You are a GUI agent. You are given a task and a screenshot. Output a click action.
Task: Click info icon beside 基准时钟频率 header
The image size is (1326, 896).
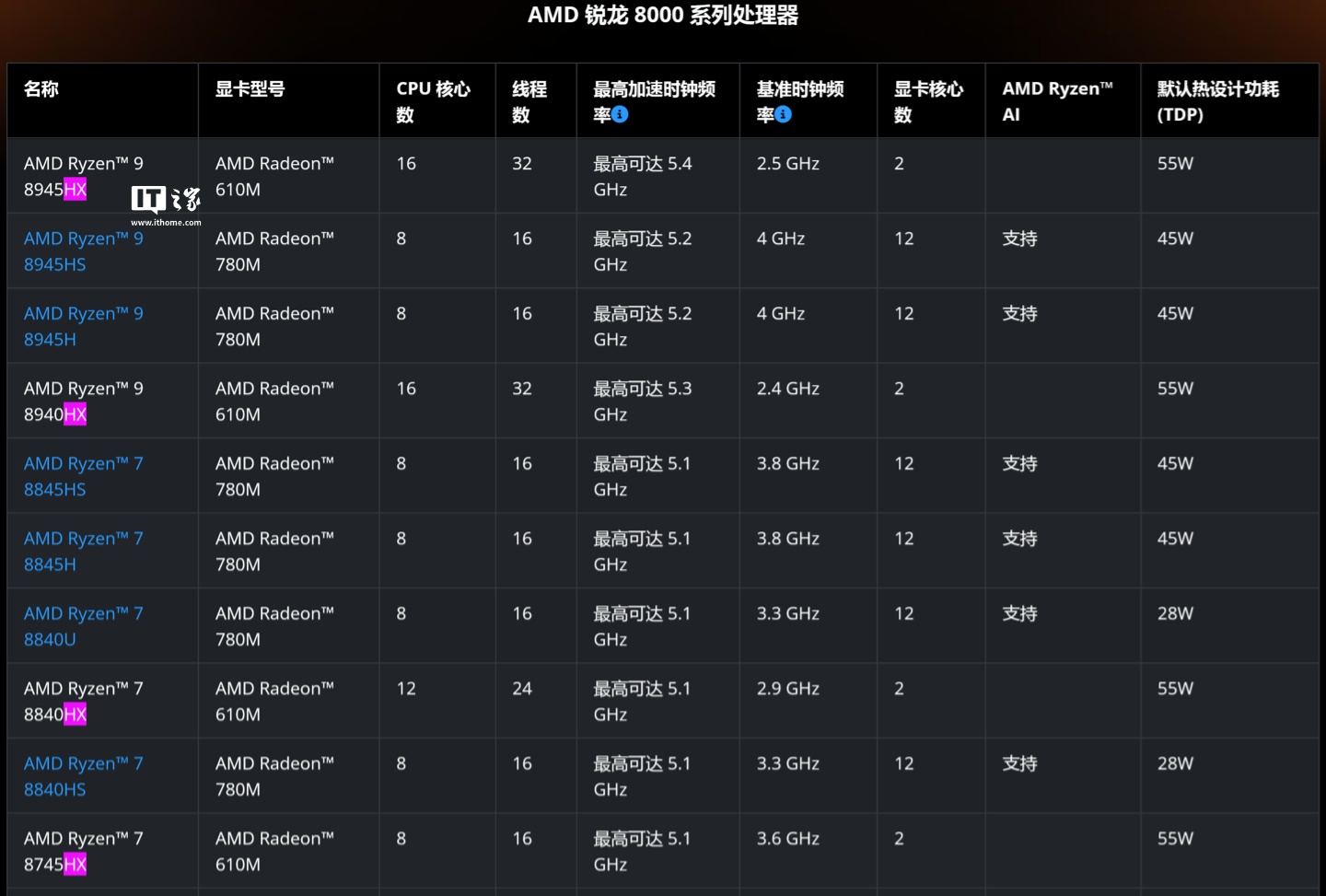pyautogui.click(x=783, y=114)
